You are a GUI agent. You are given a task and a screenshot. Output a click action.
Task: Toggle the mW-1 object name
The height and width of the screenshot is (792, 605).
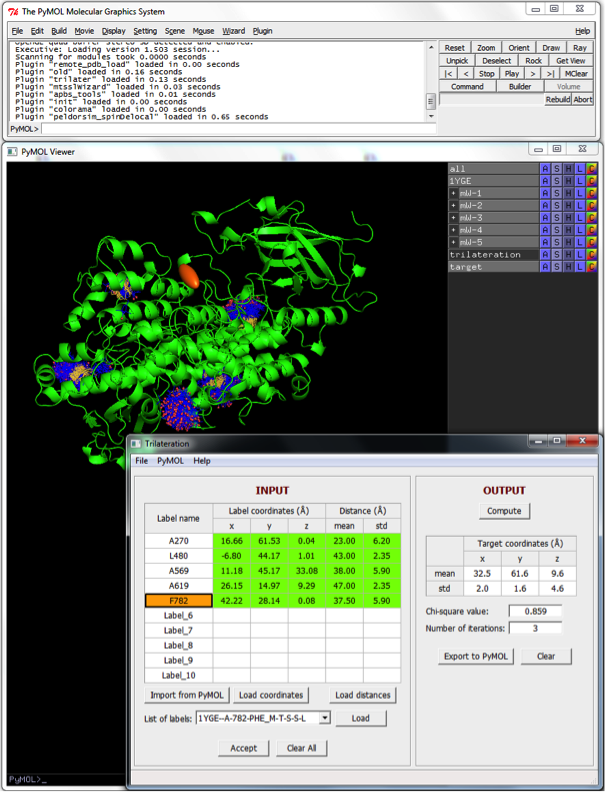pos(498,193)
